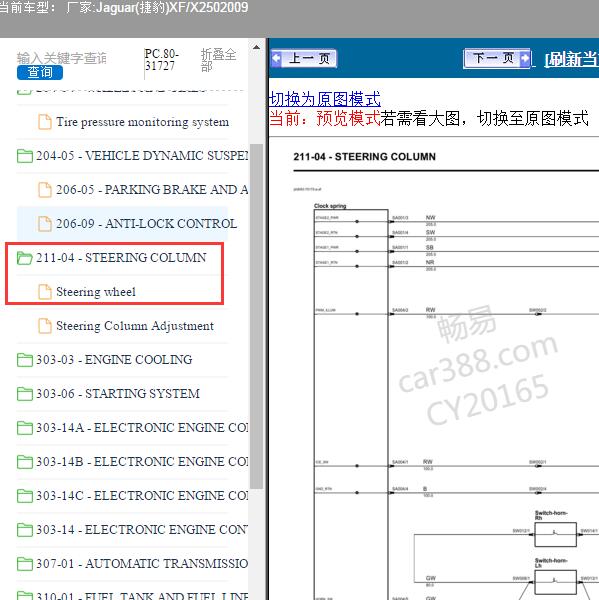The width and height of the screenshot is (599, 600).
Task: Click the sidebar vertical scrollbar thumb
Action: tap(256, 316)
